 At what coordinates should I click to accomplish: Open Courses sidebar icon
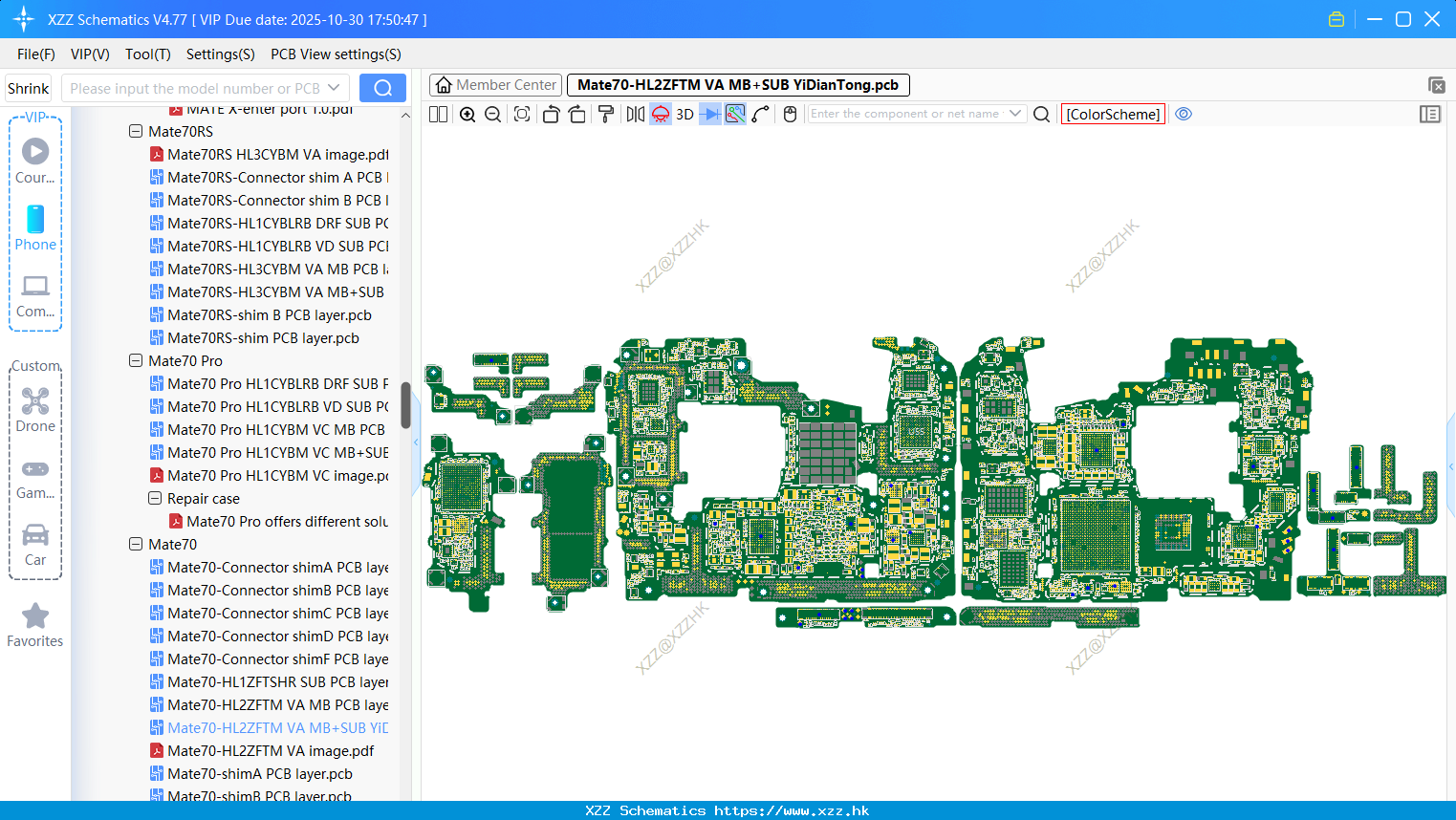point(35,161)
